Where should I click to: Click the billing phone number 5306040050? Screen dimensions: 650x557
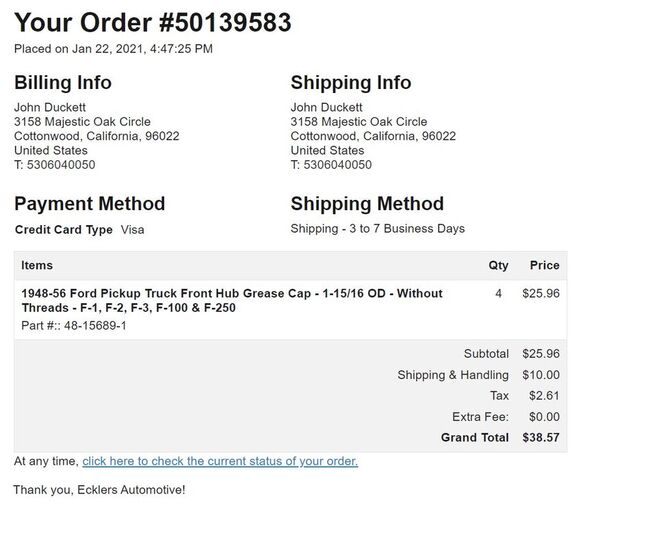coord(61,165)
